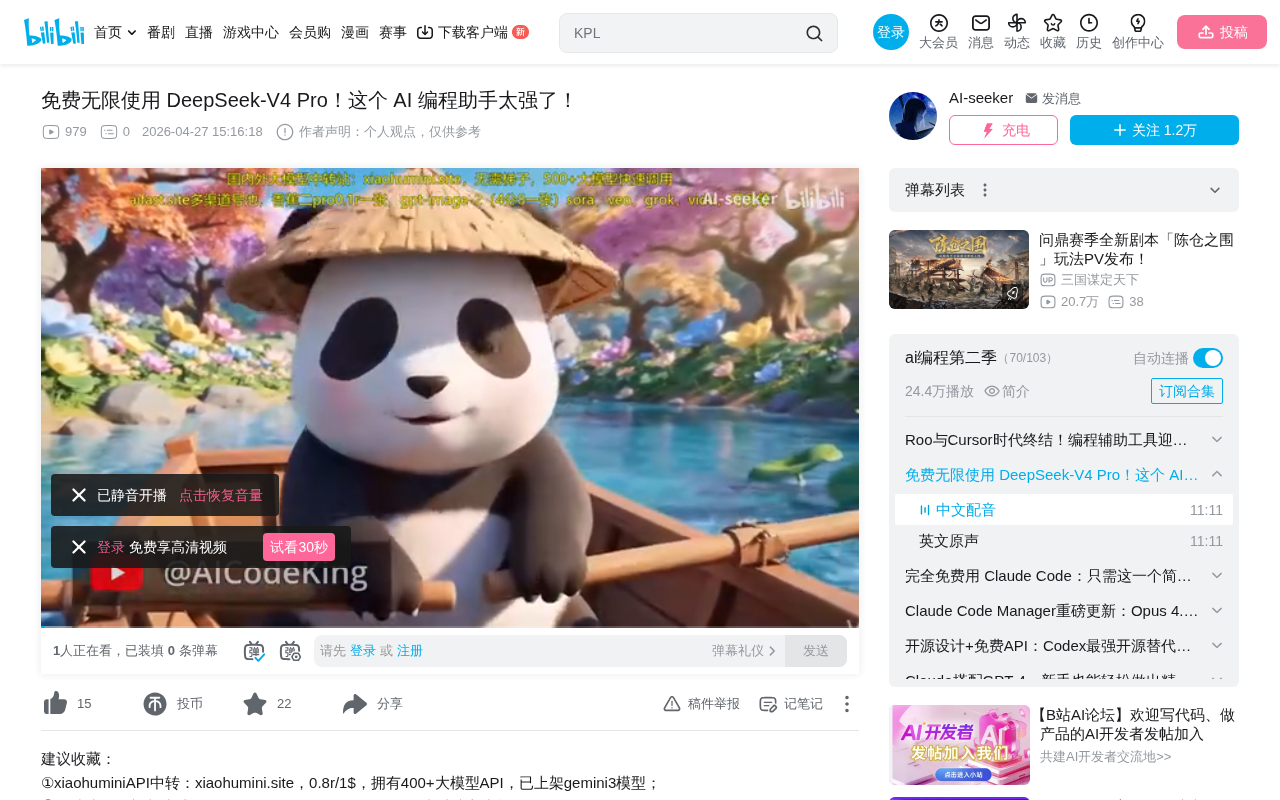Screen dimensions: 1280x800
Task: Open danmaku list options dots
Action: (985, 190)
